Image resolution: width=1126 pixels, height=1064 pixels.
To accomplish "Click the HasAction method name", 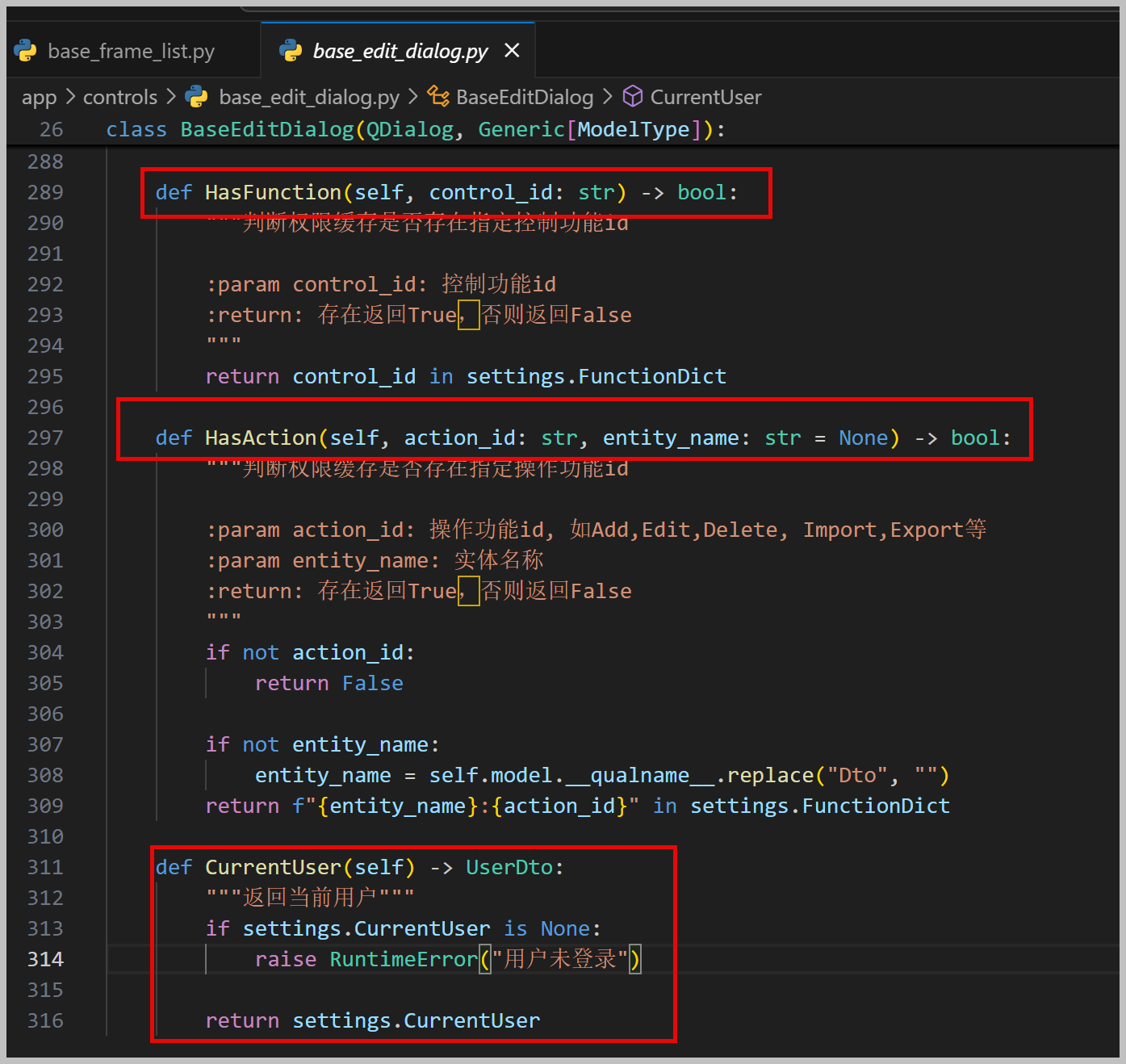I will 260,438.
